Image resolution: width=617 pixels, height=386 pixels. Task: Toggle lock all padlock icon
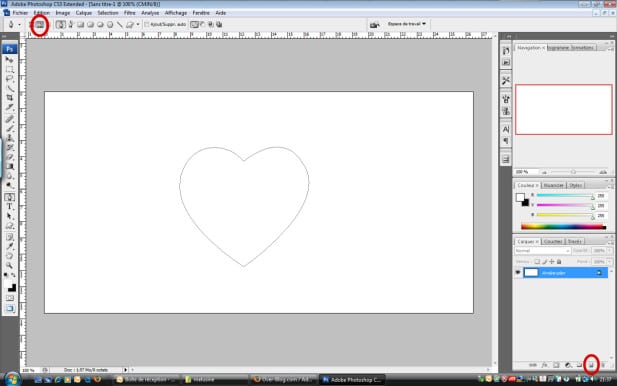[559, 262]
